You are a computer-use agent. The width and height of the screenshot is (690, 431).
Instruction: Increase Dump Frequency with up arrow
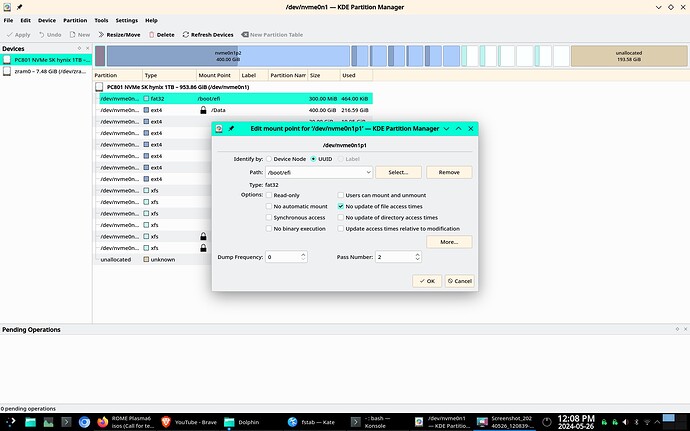point(303,254)
